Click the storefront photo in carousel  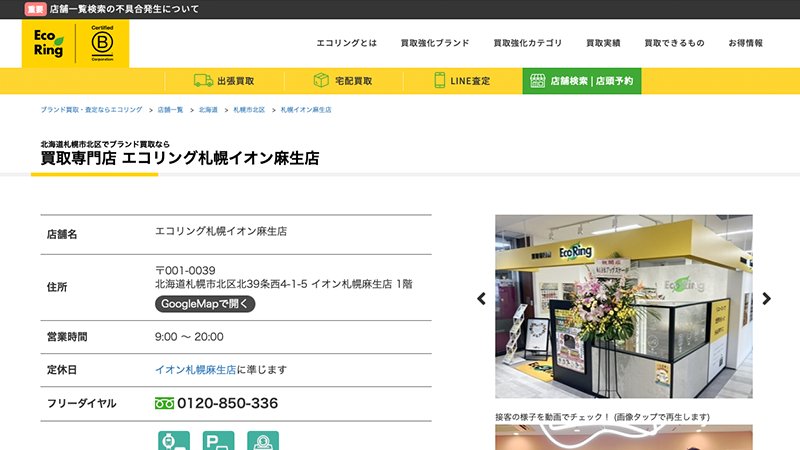623,300
